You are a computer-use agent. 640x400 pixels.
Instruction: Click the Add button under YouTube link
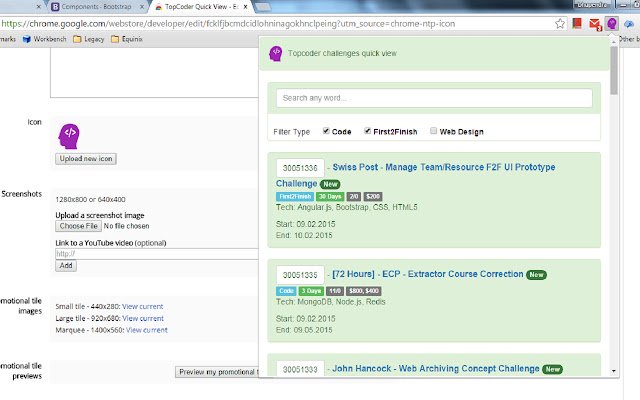(66, 266)
